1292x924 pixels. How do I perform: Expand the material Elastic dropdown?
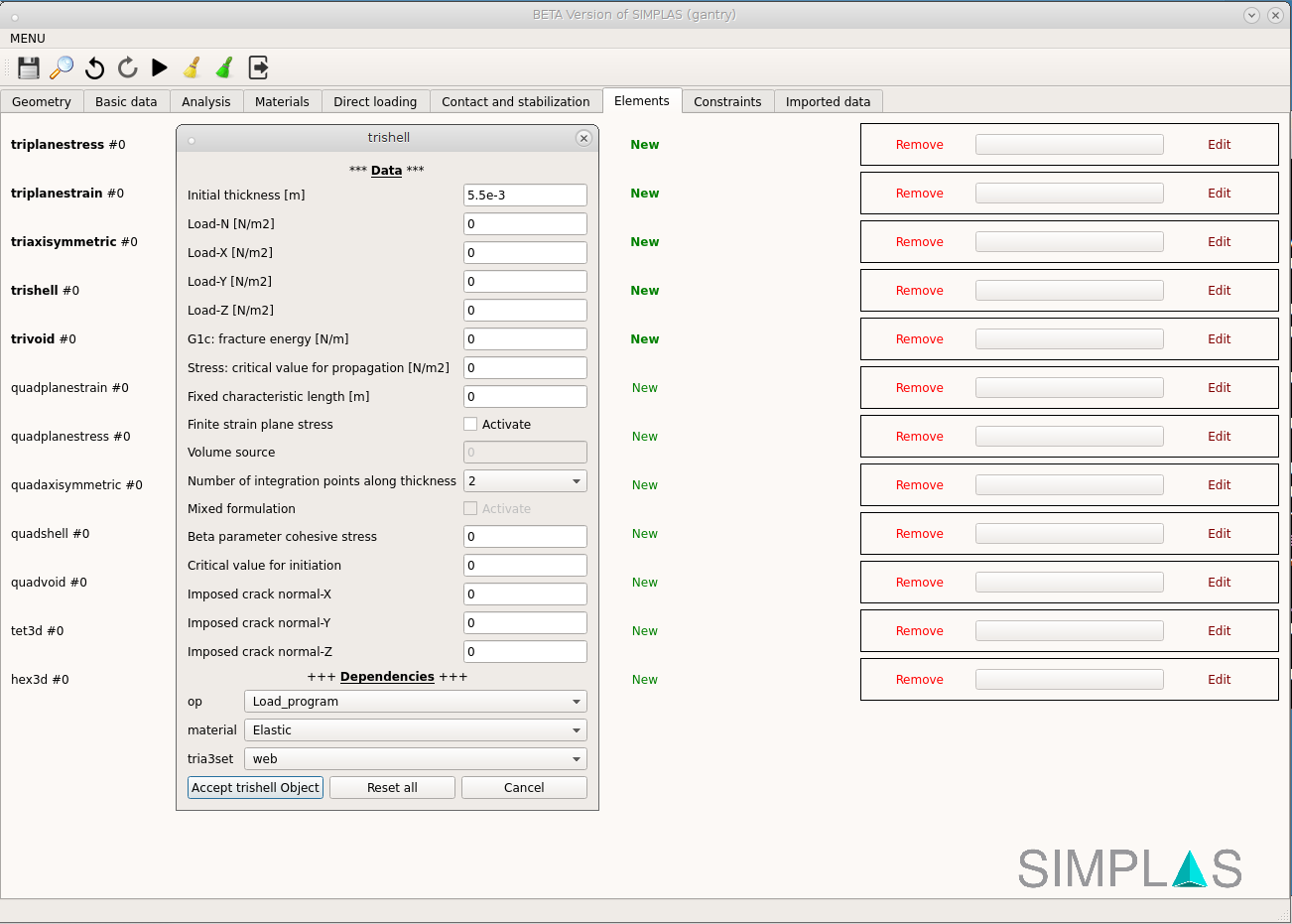pyautogui.click(x=415, y=730)
